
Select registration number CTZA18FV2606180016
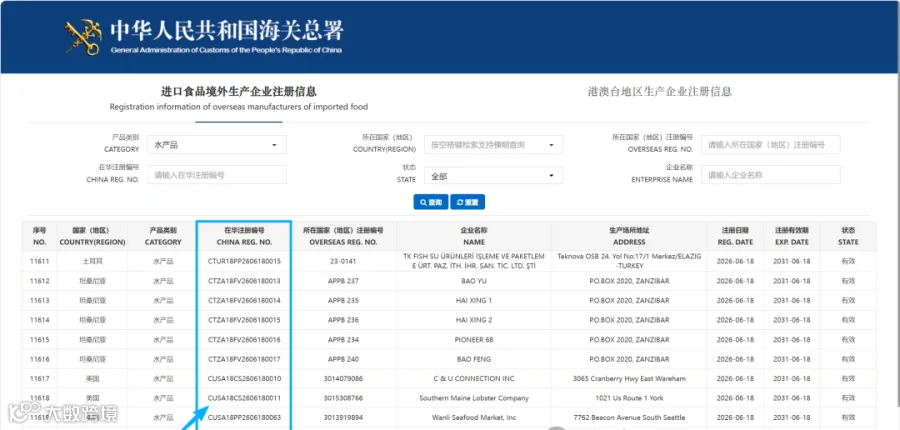tap(244, 339)
